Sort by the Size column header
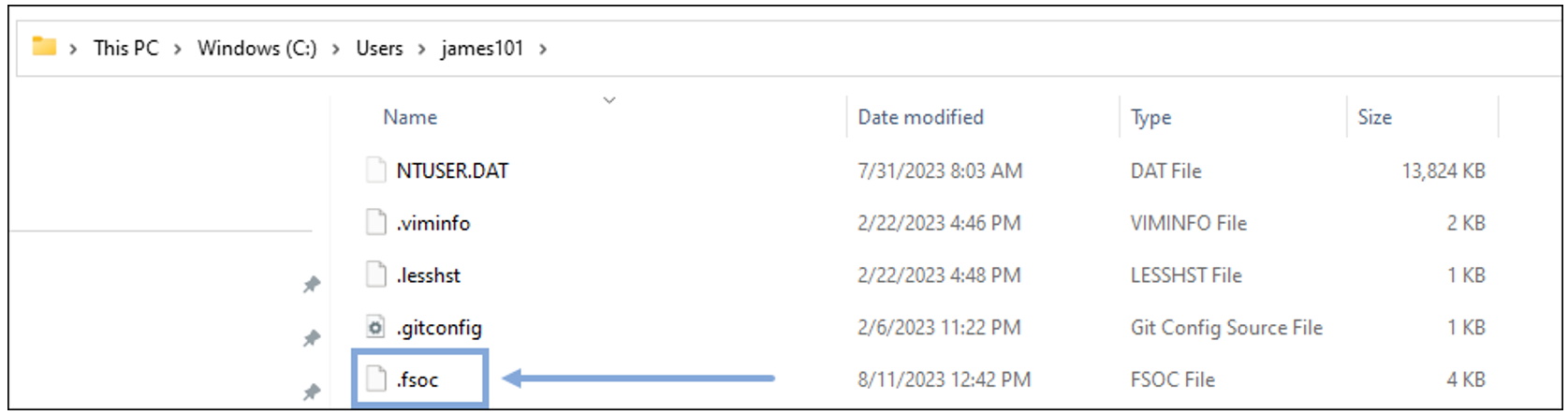 tap(1374, 117)
